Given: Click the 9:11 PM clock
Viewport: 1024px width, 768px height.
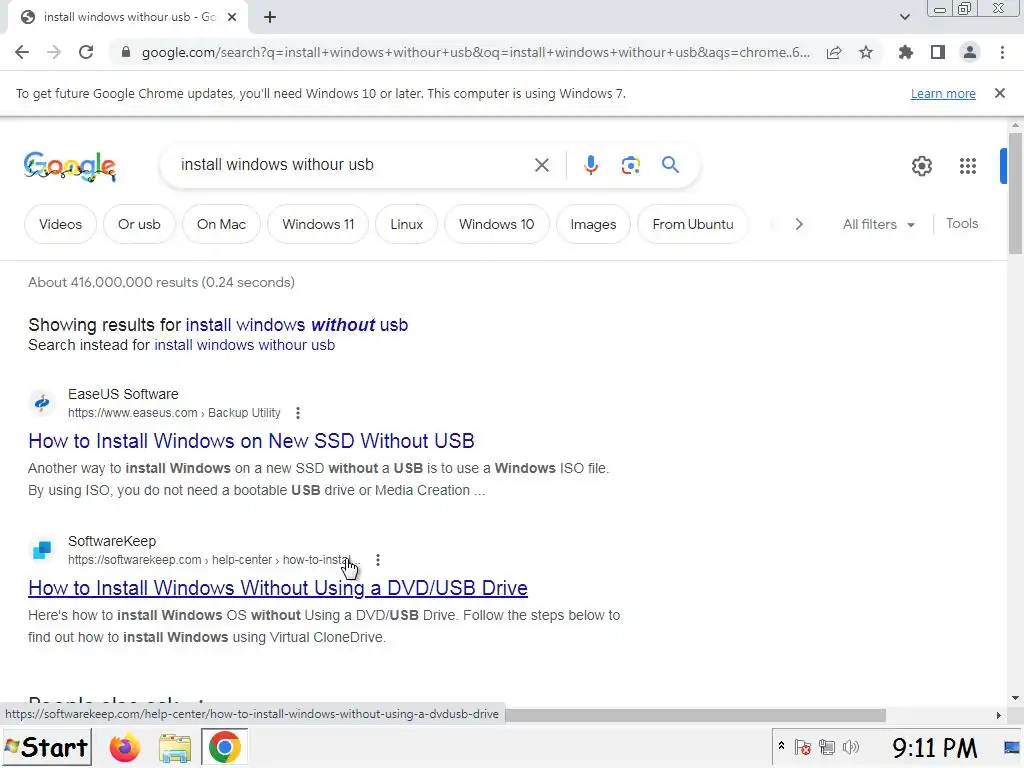Looking at the screenshot, I should click(x=935, y=748).
